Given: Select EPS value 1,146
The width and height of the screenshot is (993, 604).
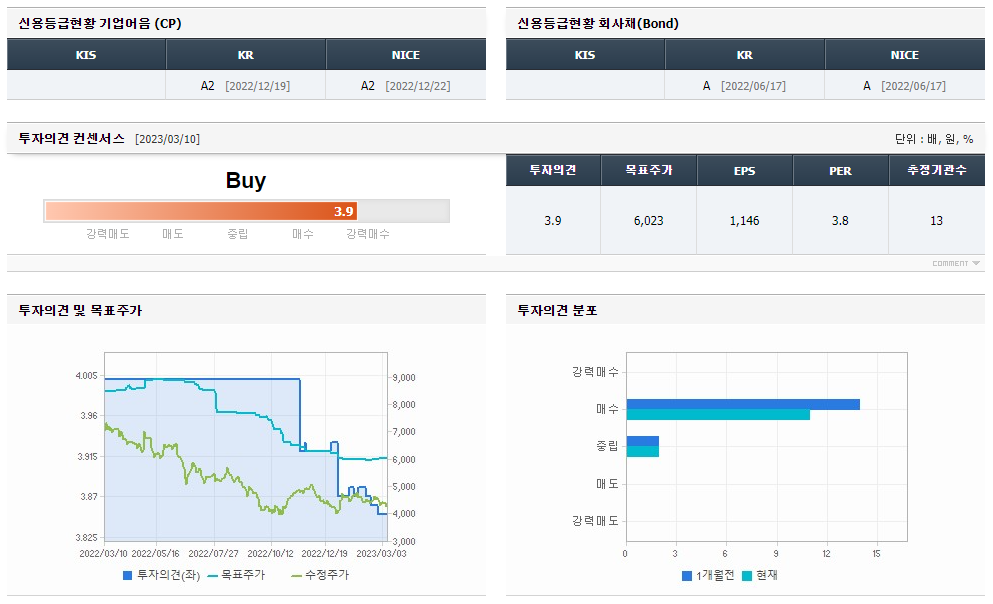Looking at the screenshot, I should click(x=744, y=220).
